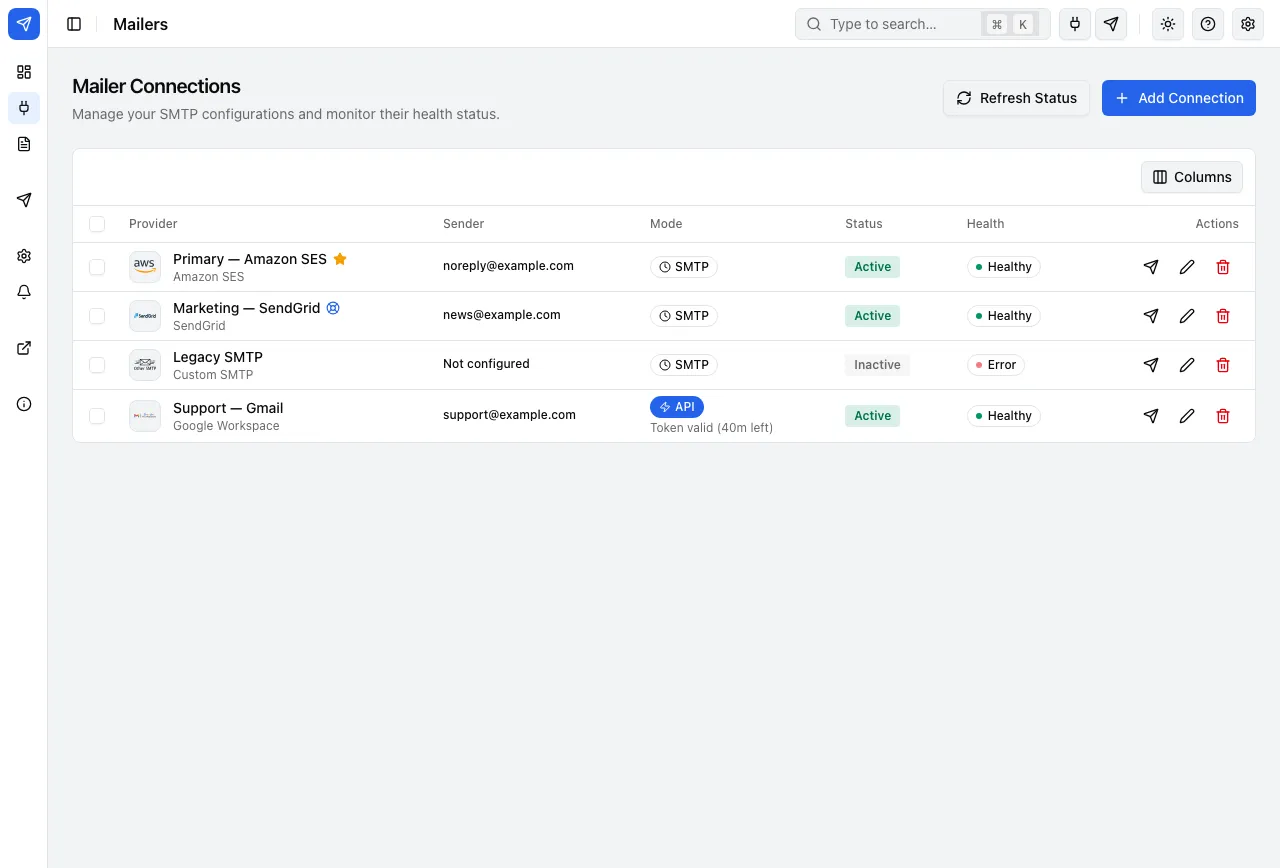Screen dimensions: 1280x868
Task: Check the Legacy SMTP row checkbox
Action: (97, 365)
